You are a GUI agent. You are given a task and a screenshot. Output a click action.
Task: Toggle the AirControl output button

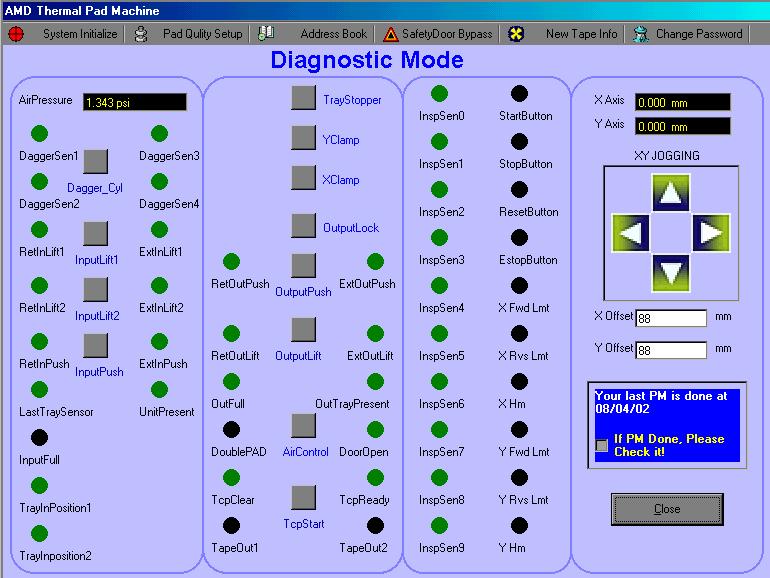tap(303, 426)
